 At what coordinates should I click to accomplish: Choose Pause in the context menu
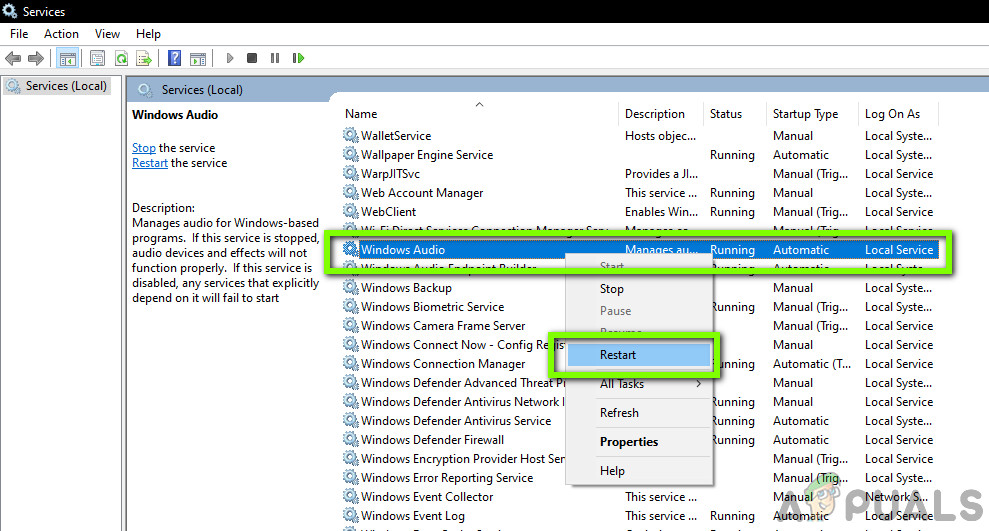639,311
